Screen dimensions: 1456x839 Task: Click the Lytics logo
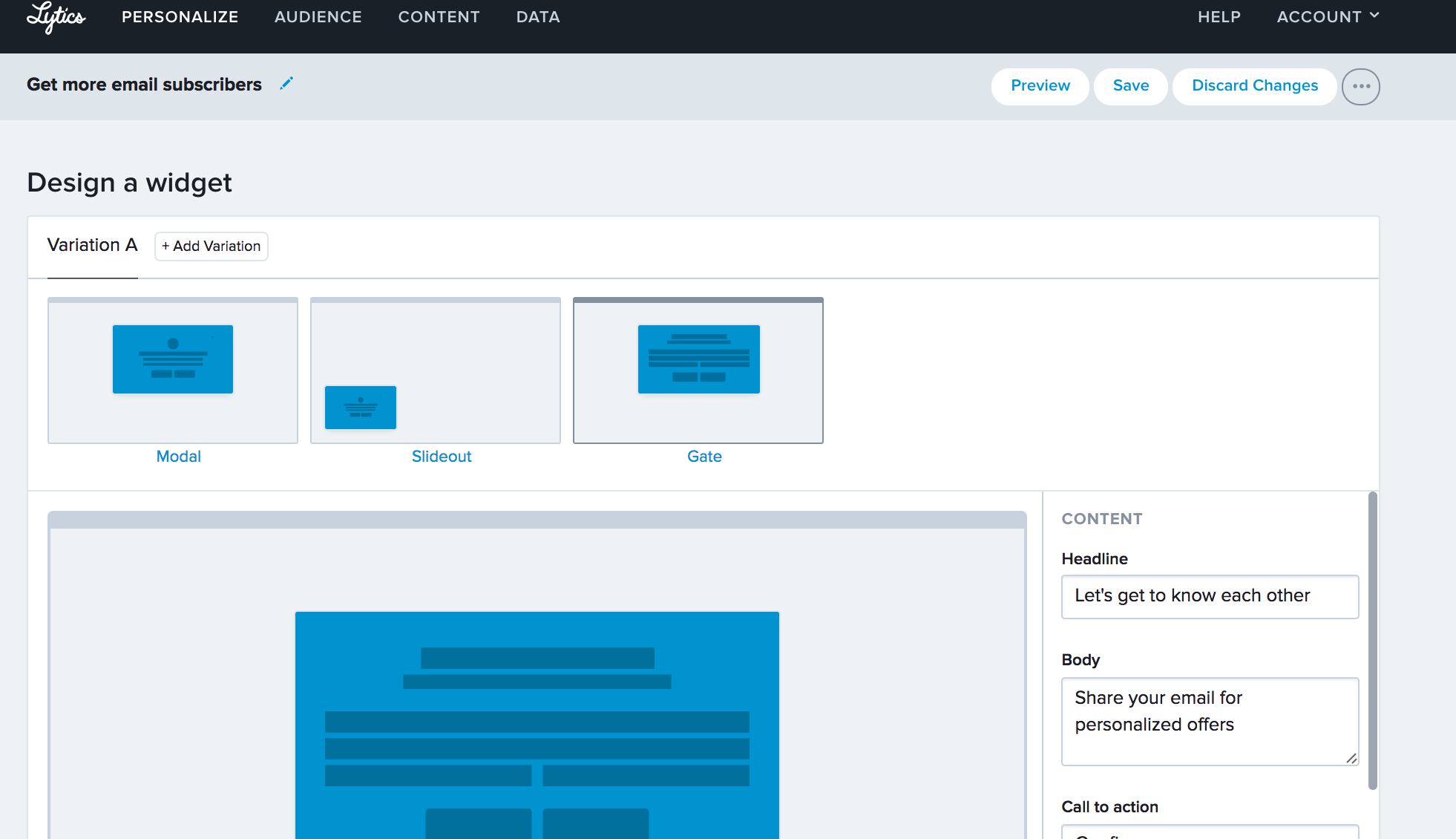pos(56,17)
